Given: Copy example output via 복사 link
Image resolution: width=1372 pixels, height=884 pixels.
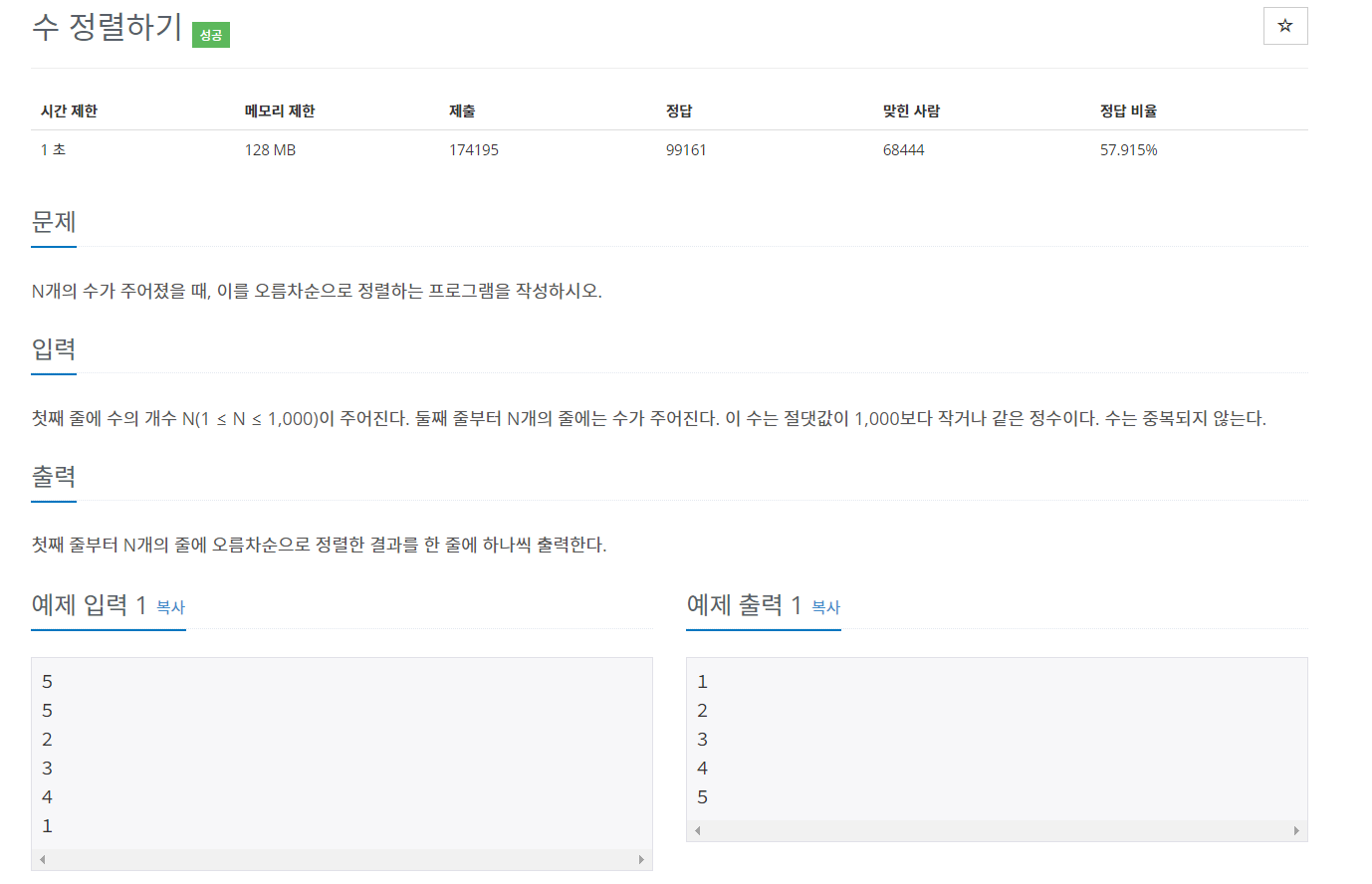Looking at the screenshot, I should 826,606.
